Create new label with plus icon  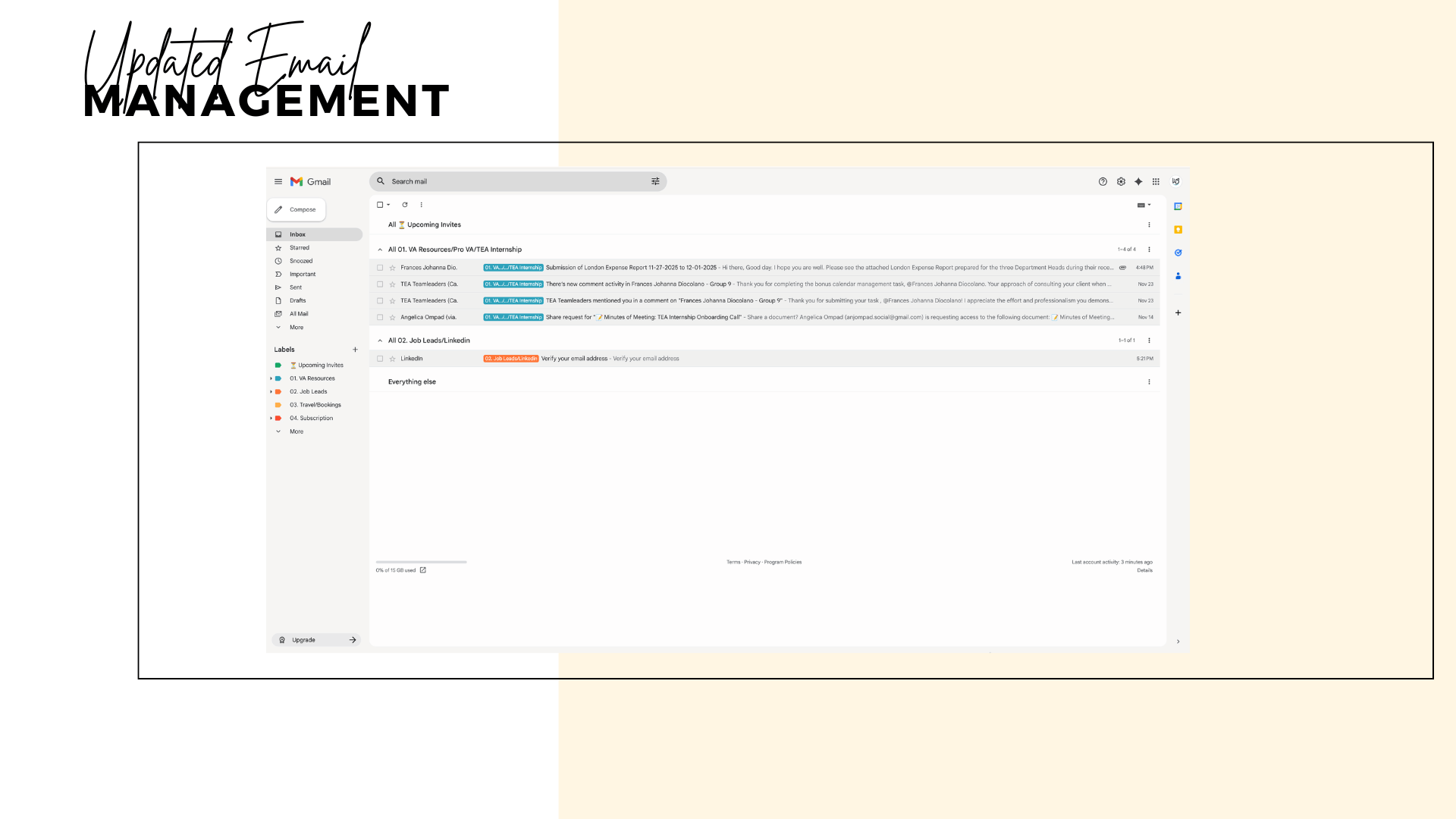(x=355, y=350)
